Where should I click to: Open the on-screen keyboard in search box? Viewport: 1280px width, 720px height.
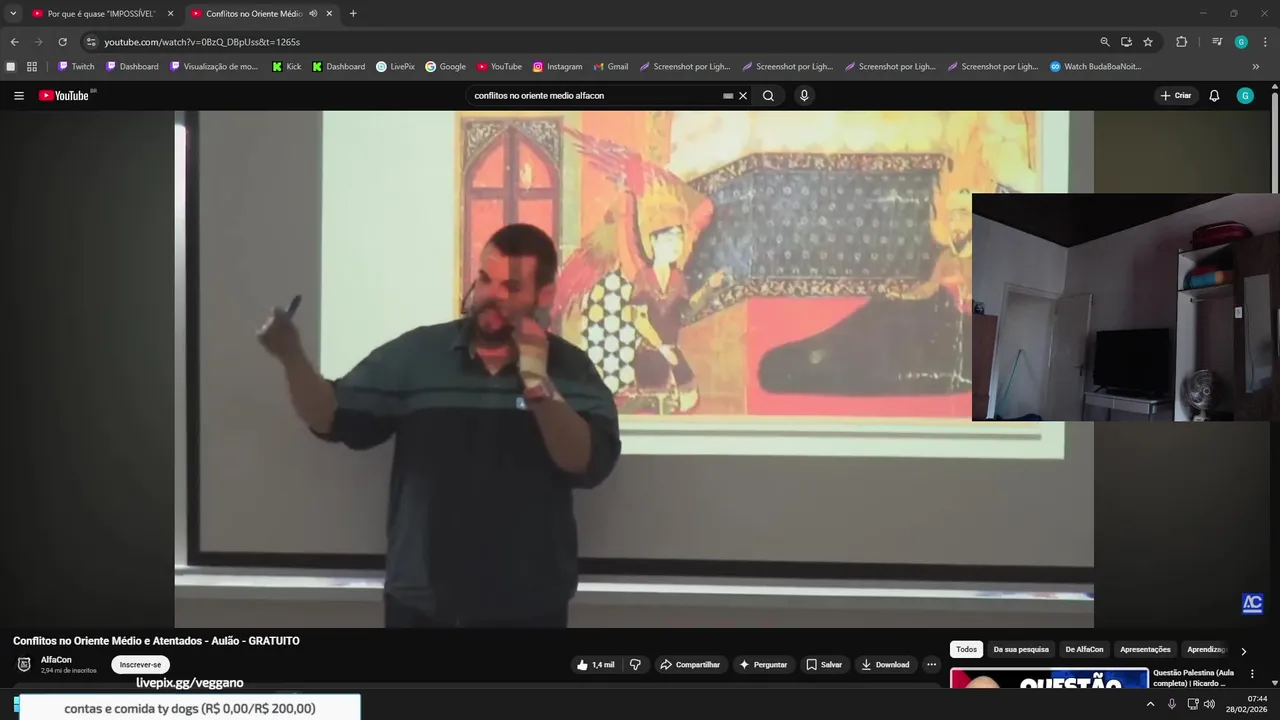pyautogui.click(x=728, y=96)
